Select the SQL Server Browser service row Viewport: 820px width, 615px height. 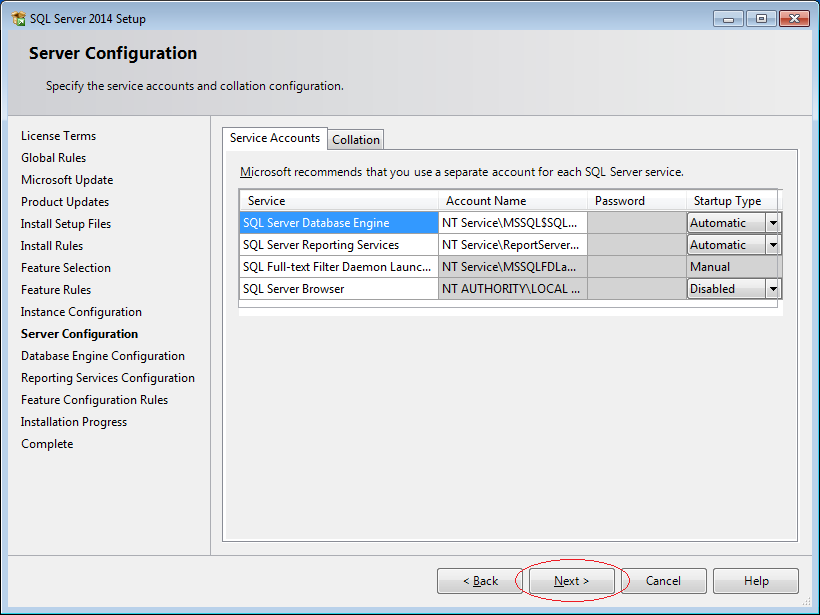click(x=339, y=289)
